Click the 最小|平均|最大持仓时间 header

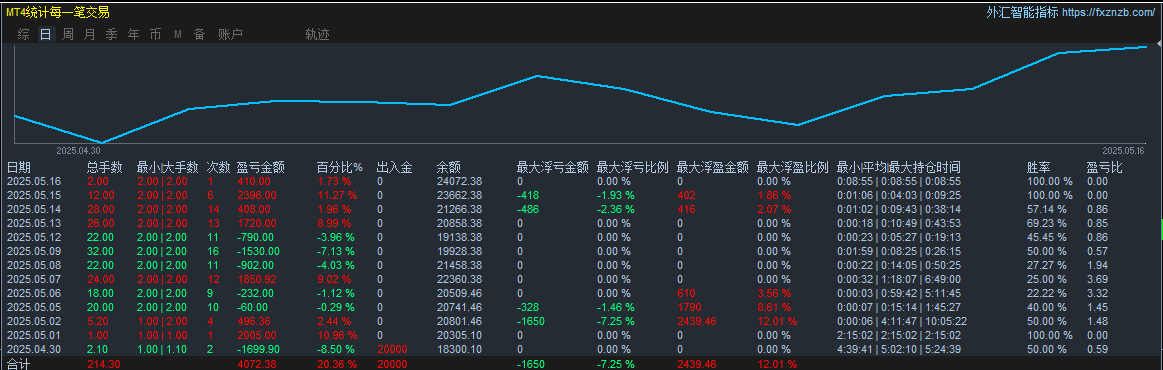pyautogui.click(x=899, y=168)
